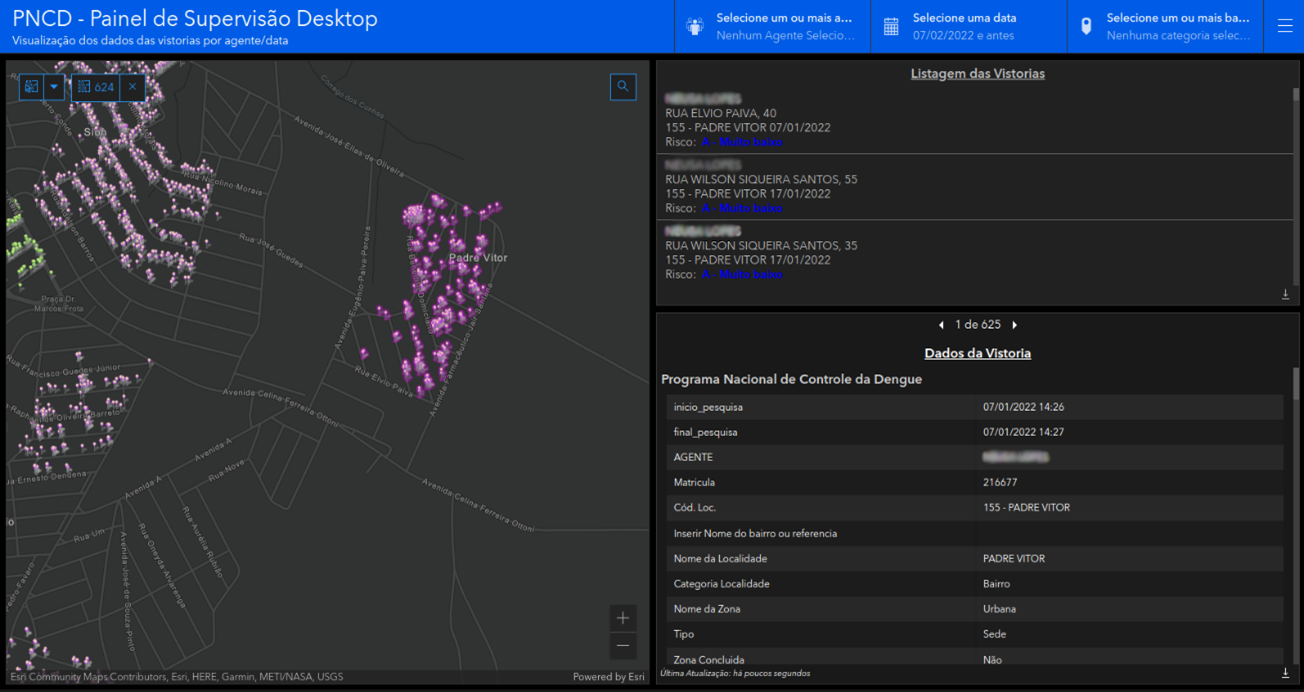Click download icon in Listagem das Vistorias
Image resolution: width=1304 pixels, height=692 pixels.
point(1285,294)
